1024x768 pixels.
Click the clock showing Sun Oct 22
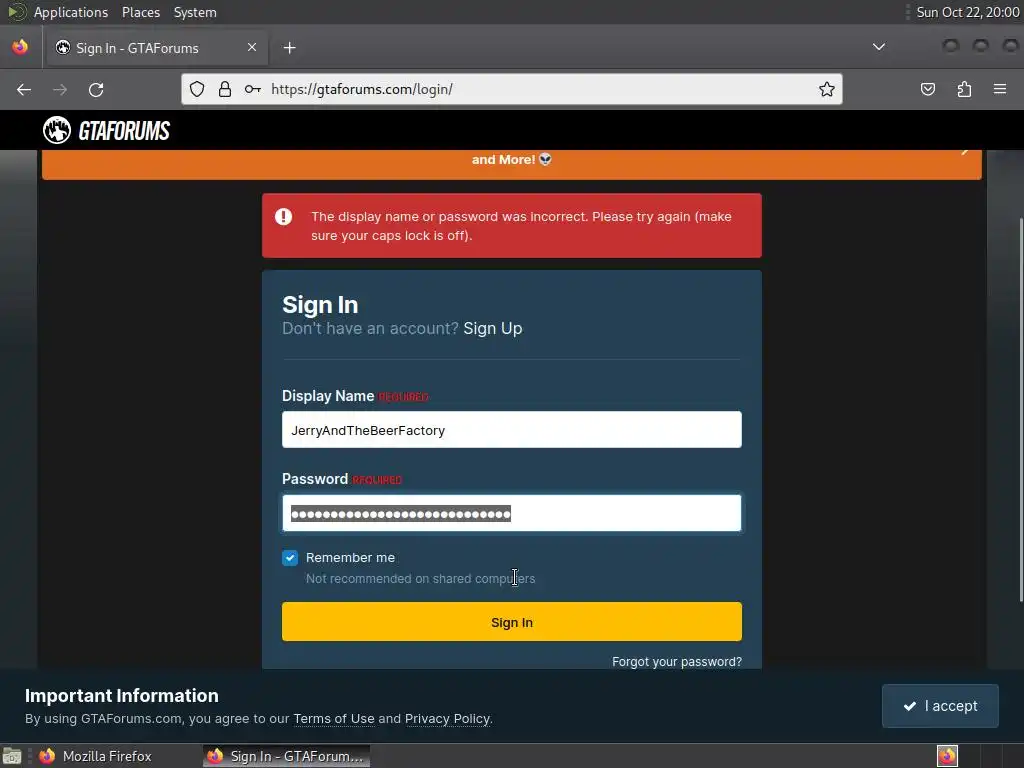click(x=967, y=12)
